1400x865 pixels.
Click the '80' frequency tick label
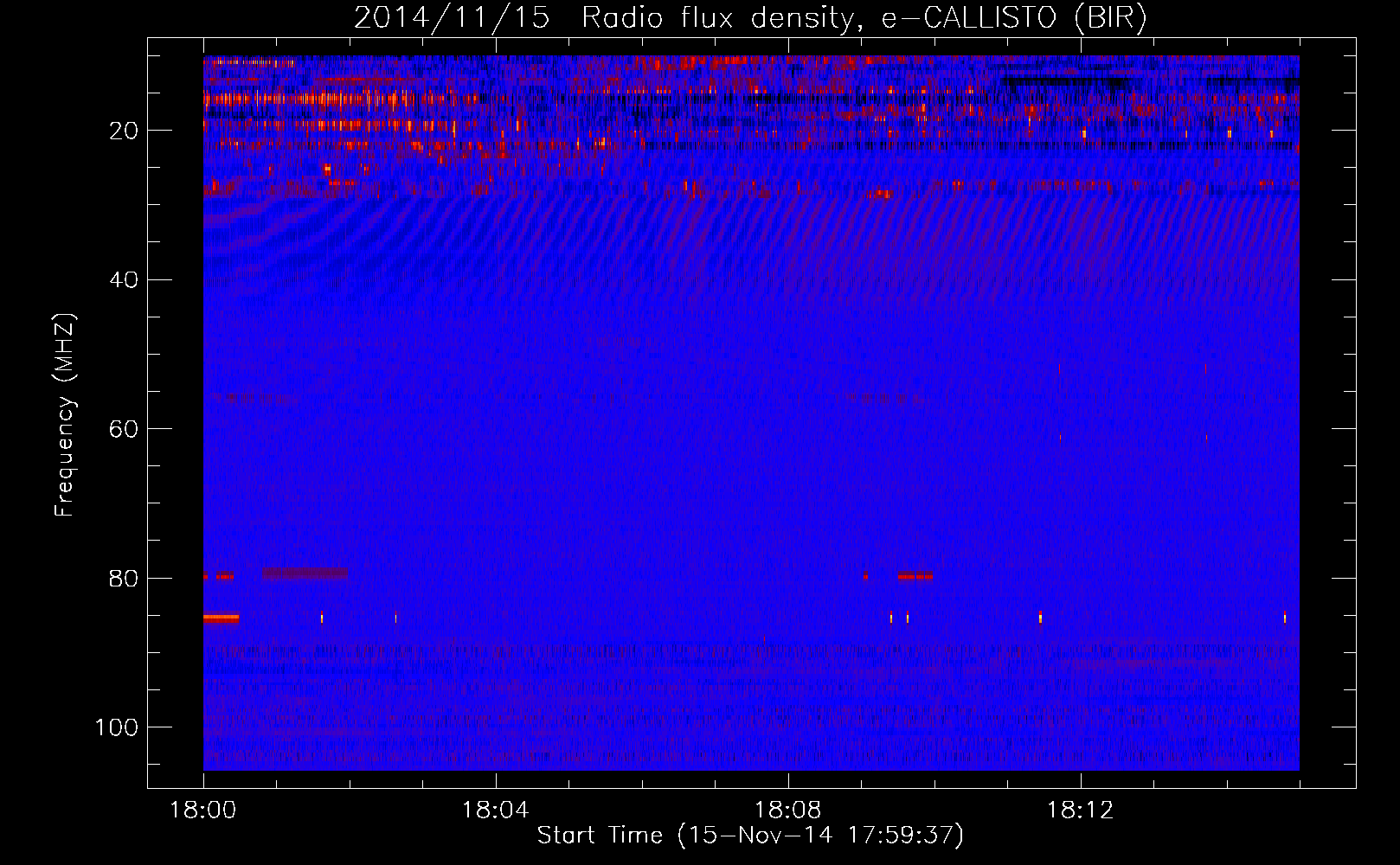click(125, 579)
